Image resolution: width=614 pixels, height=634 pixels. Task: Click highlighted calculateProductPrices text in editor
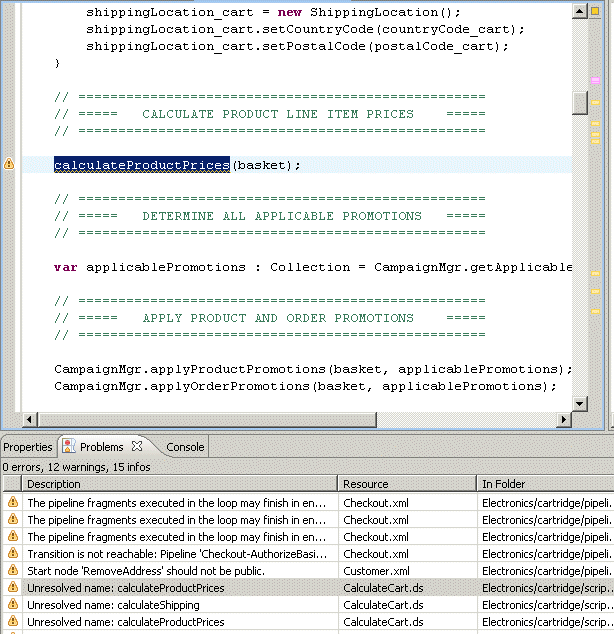tap(141, 165)
